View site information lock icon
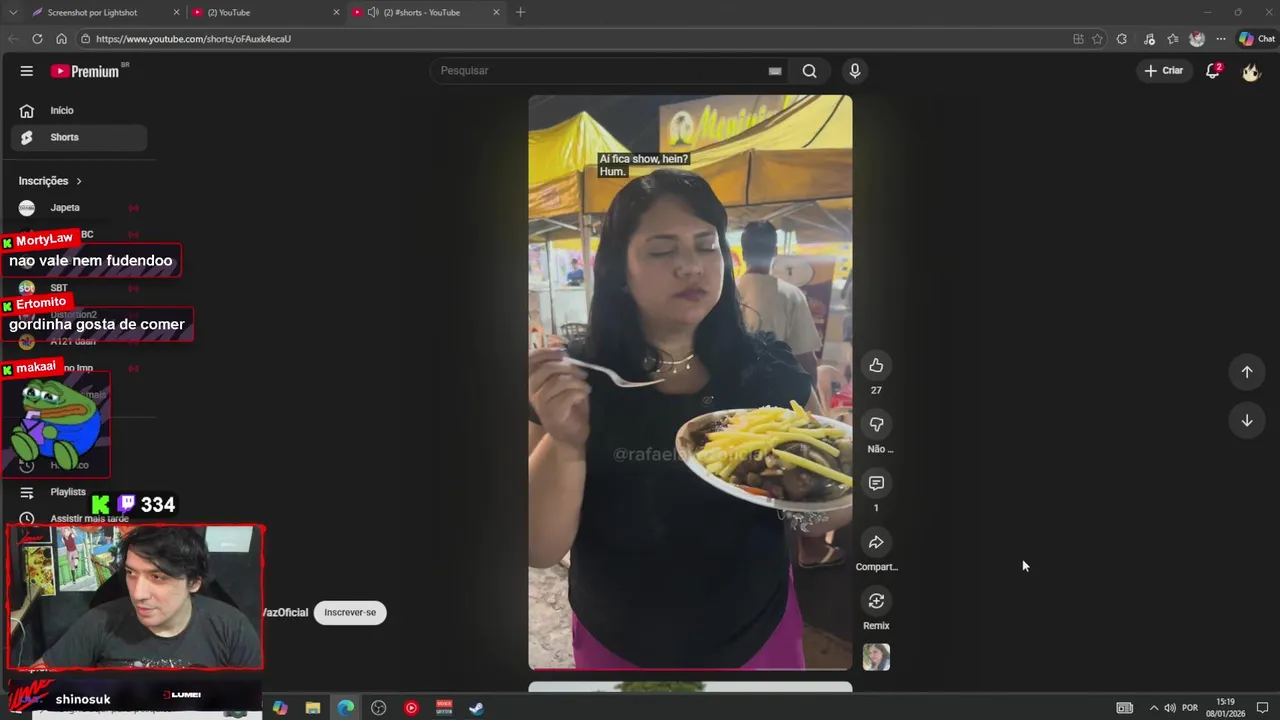The height and width of the screenshot is (720, 1280). (x=86, y=39)
